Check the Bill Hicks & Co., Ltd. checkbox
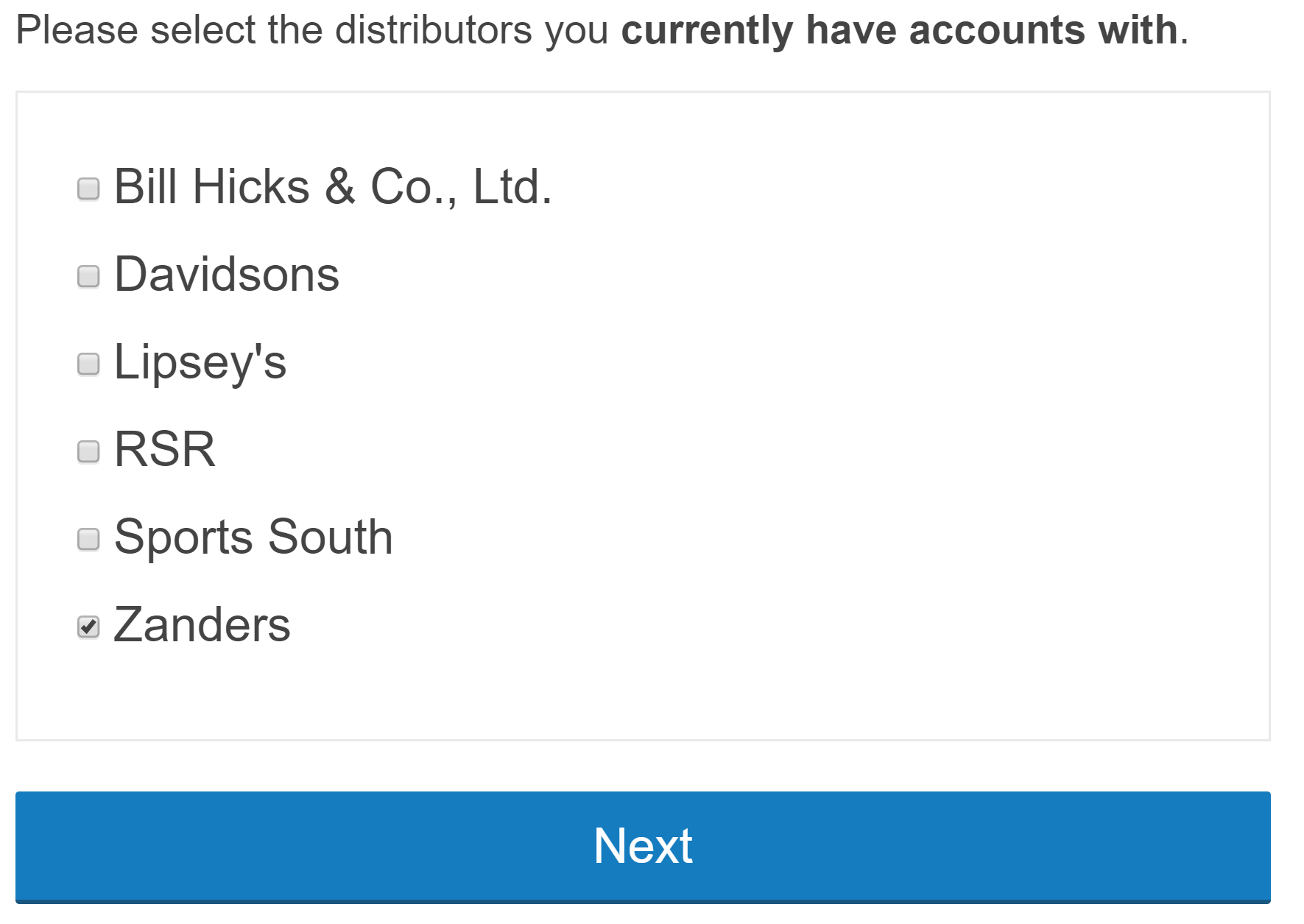The height and width of the screenshot is (924, 1304). (88, 188)
